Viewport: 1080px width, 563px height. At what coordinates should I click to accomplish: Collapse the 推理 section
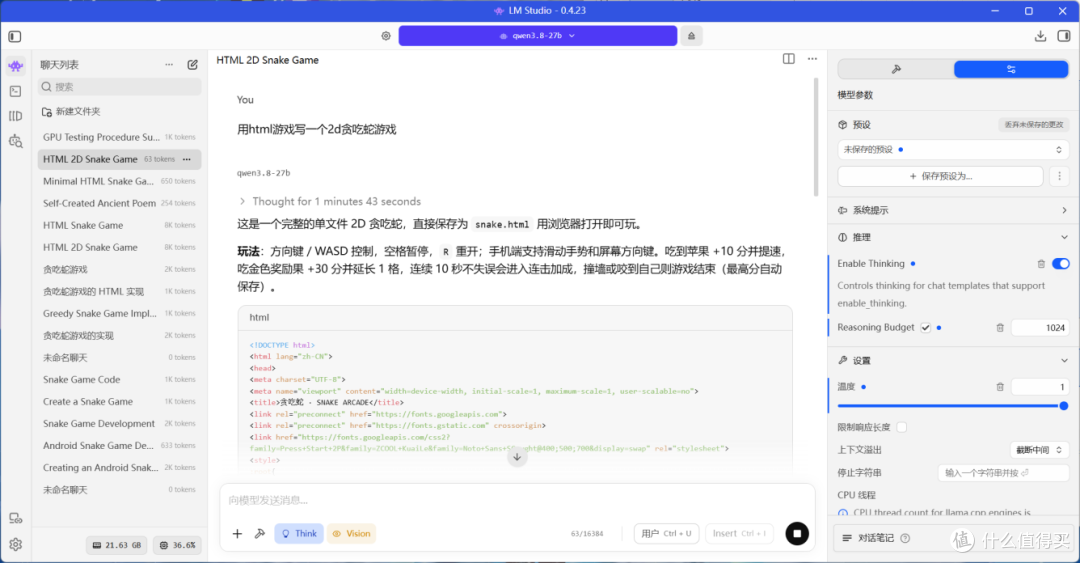coord(953,237)
